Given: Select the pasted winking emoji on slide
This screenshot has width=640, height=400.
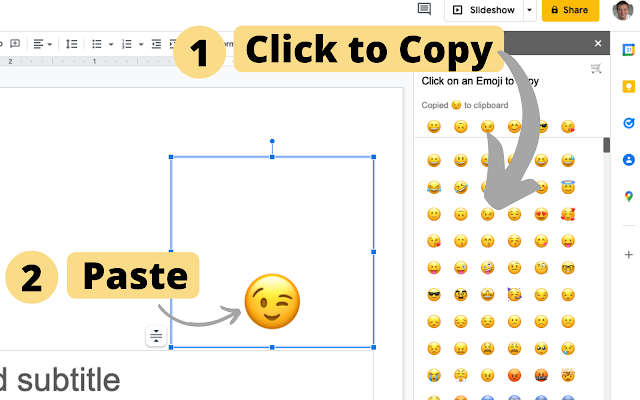Looking at the screenshot, I should point(272,302).
